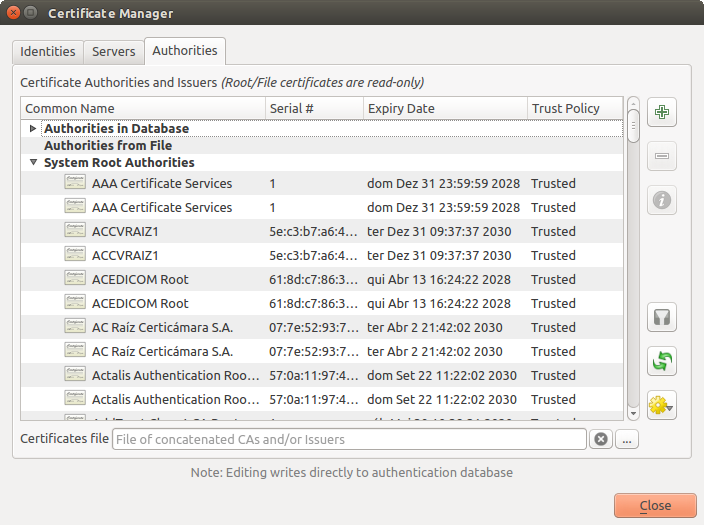Click the green plus add certificate icon
Image resolution: width=704 pixels, height=525 pixels.
(661, 113)
